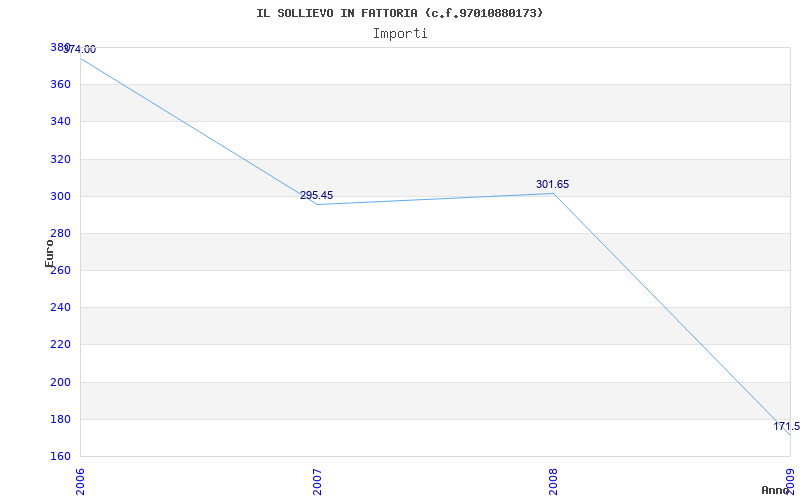Click the 200 y-axis tick label

[x=60, y=382]
